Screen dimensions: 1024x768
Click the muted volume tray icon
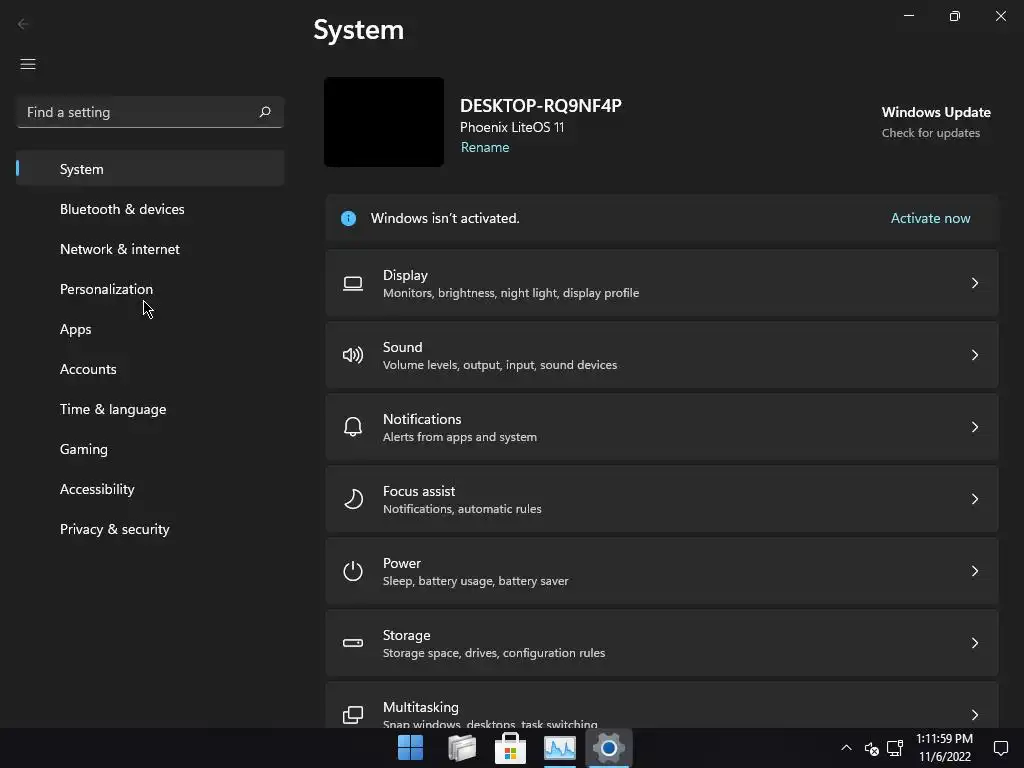tap(871, 748)
